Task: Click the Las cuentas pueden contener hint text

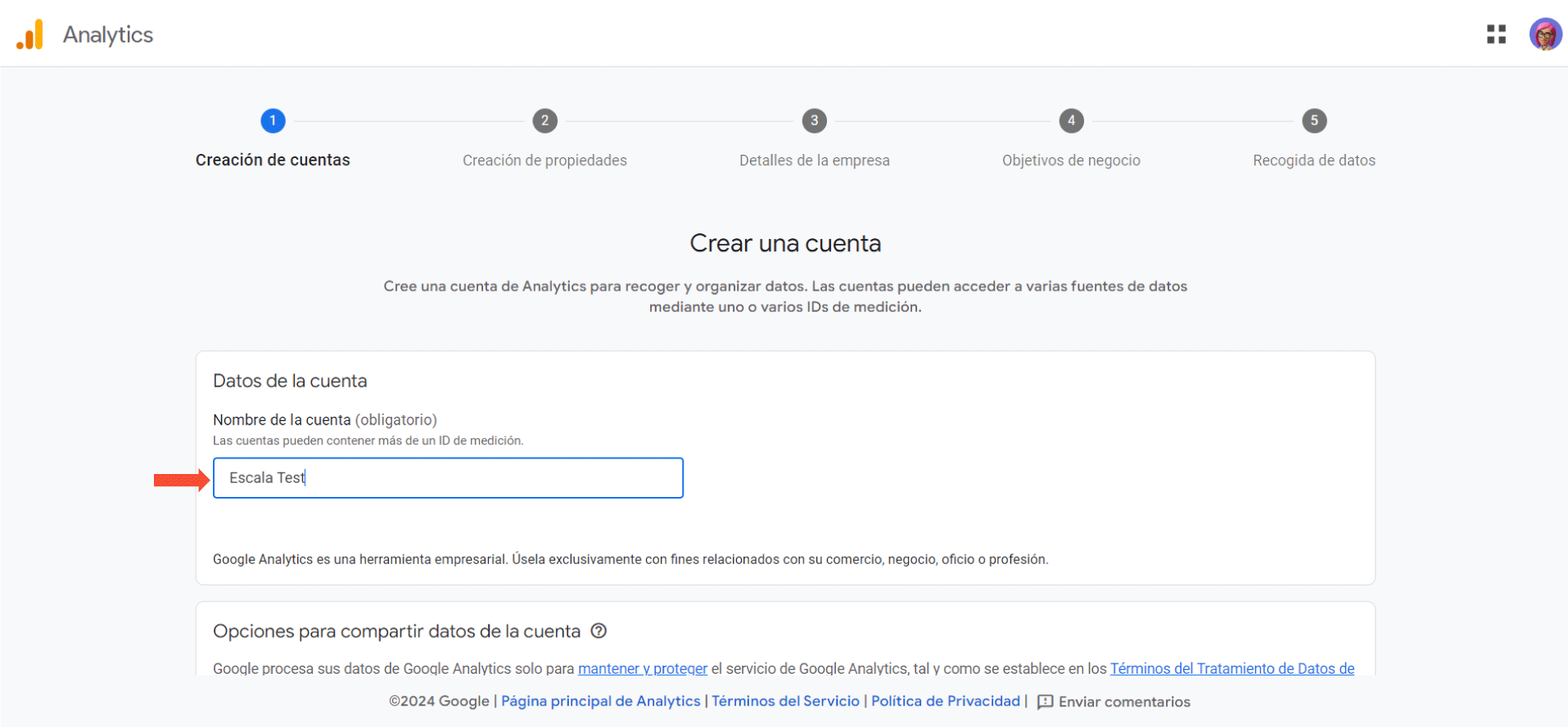Action: [x=368, y=440]
